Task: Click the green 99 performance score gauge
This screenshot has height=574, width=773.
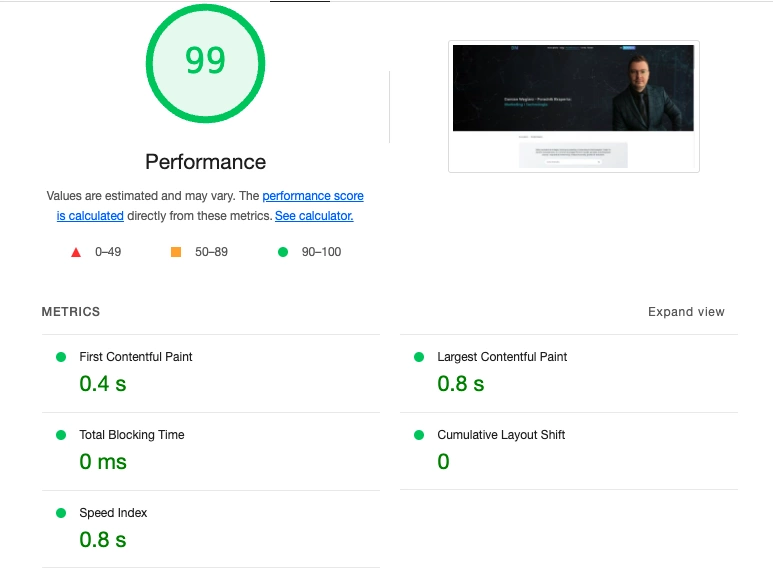Action: [205, 62]
